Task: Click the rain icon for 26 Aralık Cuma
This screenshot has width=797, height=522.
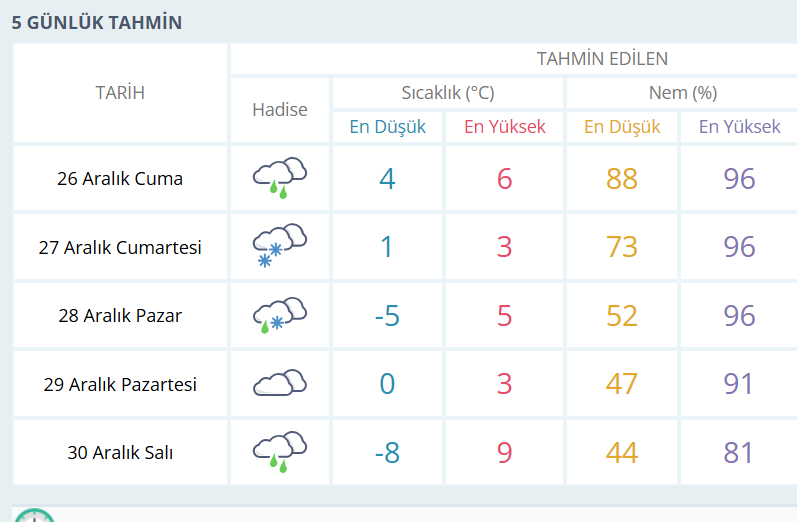Action: [279, 176]
